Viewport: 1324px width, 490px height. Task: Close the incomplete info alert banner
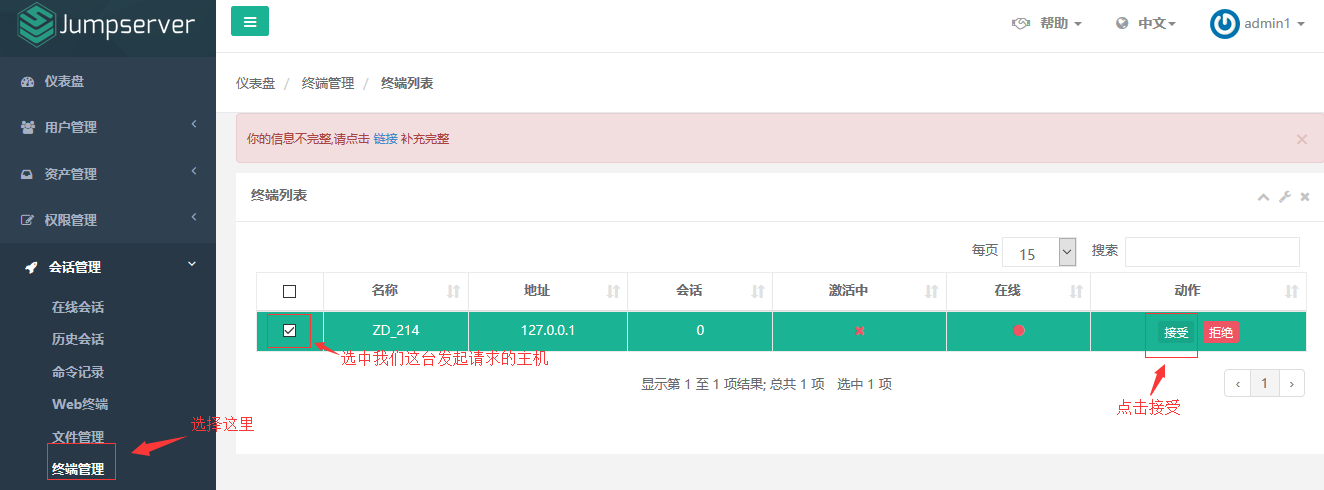pyautogui.click(x=1301, y=139)
